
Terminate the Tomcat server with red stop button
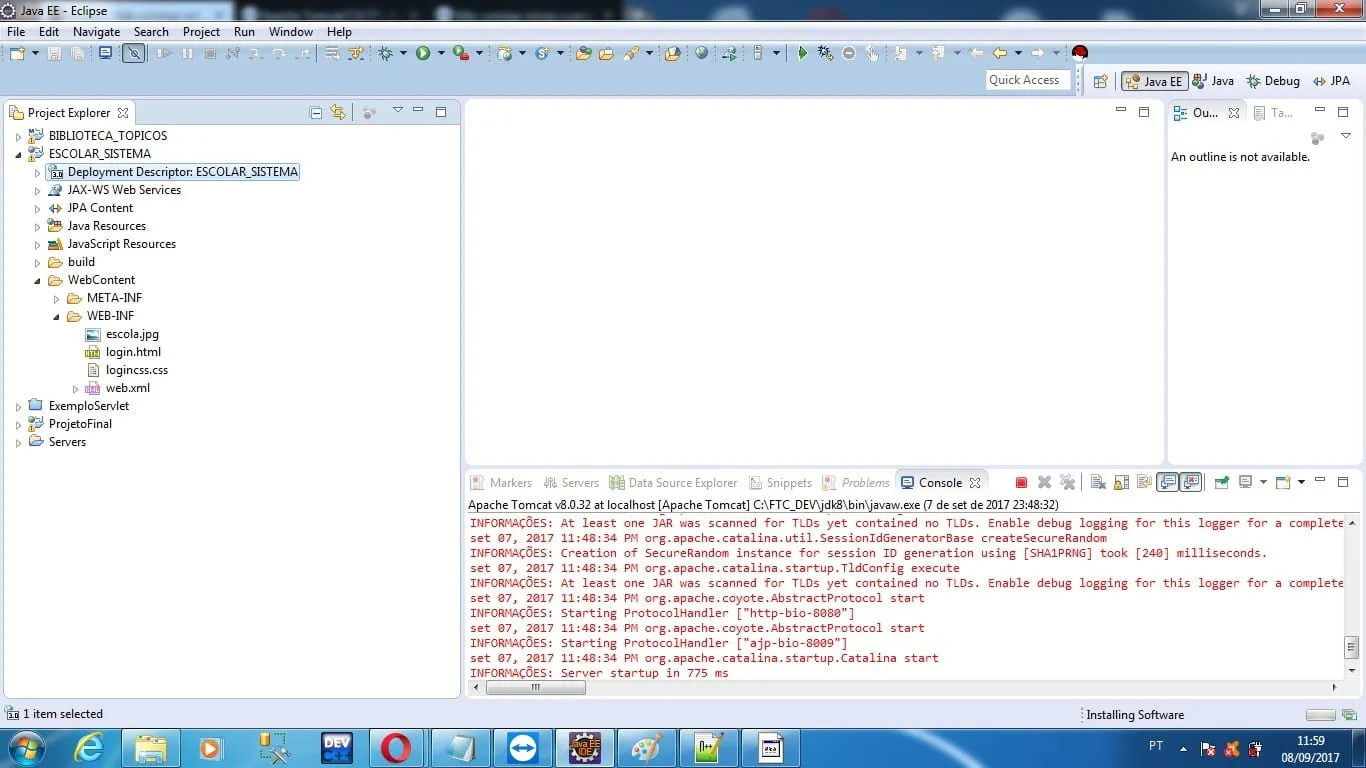coord(1021,483)
